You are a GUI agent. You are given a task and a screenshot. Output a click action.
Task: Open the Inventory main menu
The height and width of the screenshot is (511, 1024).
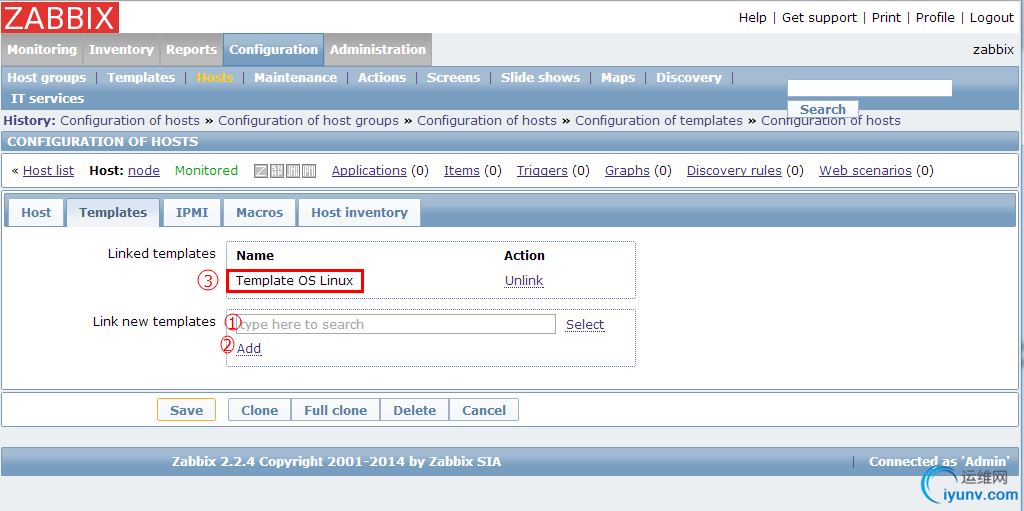pyautogui.click(x=121, y=50)
